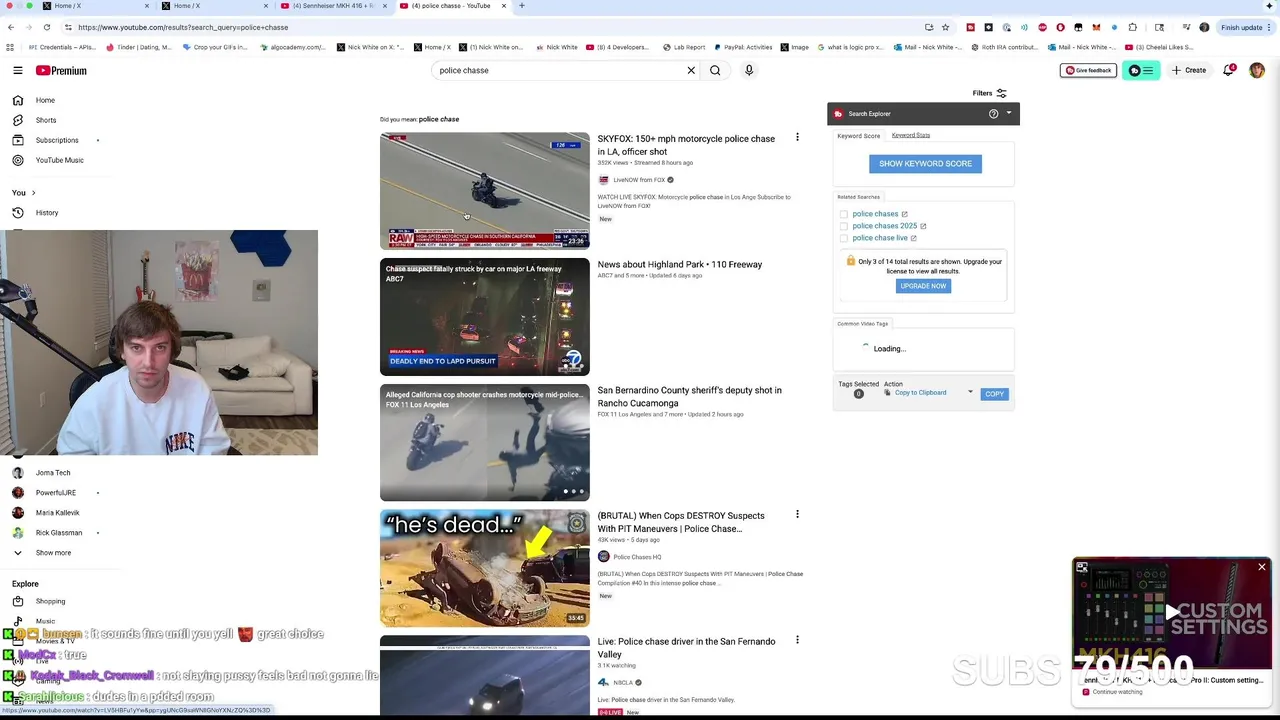Click the UPGRADE NOW button
The image size is (1280, 720).
click(923, 286)
